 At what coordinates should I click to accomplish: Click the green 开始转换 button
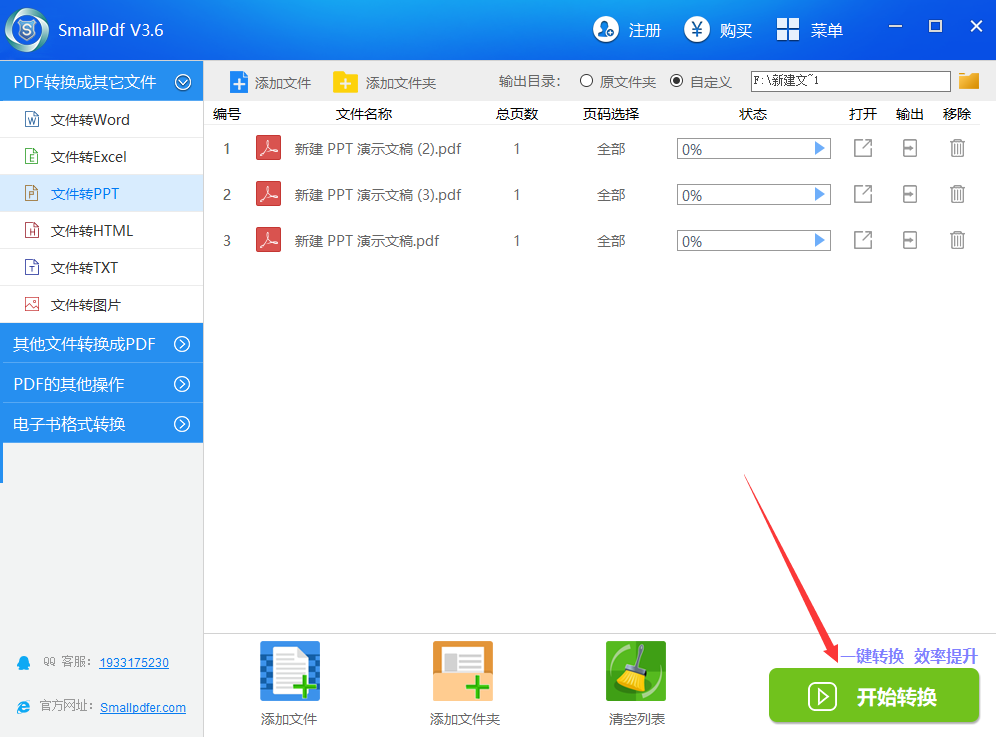click(874, 696)
